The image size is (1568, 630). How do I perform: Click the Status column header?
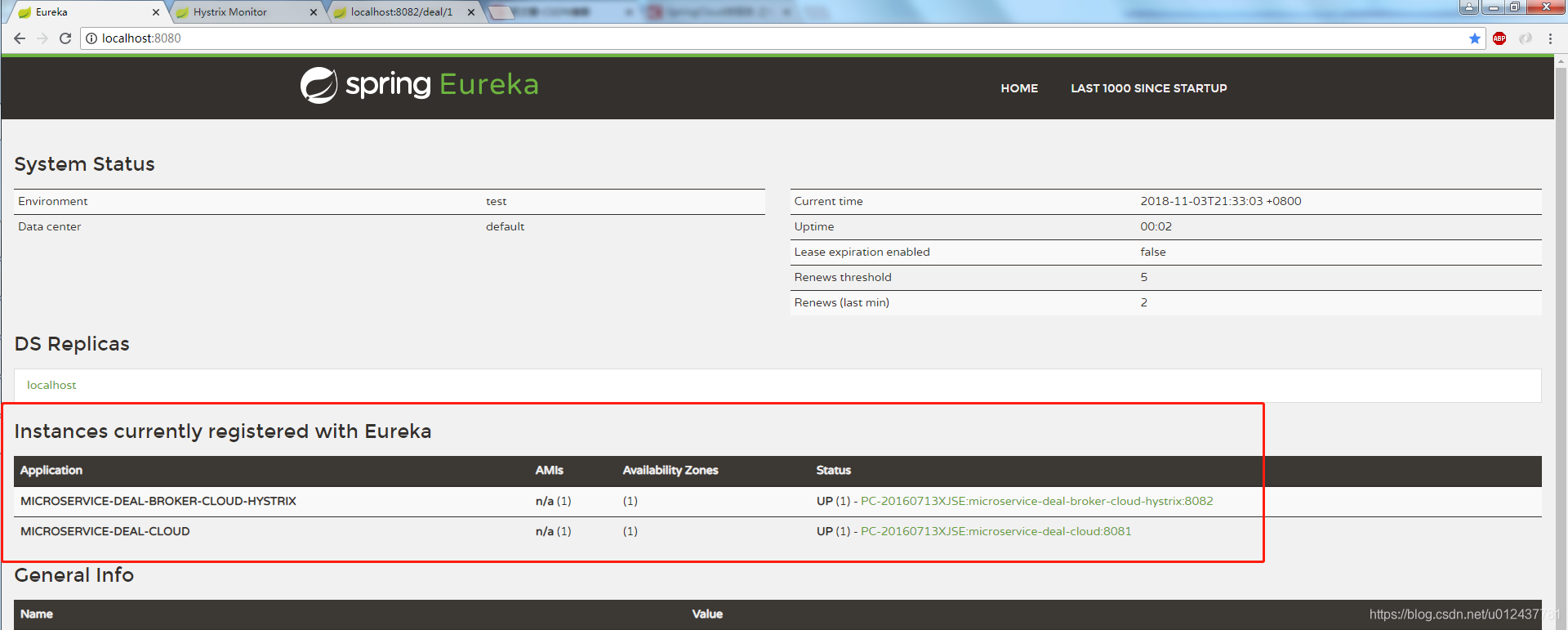[x=834, y=471]
